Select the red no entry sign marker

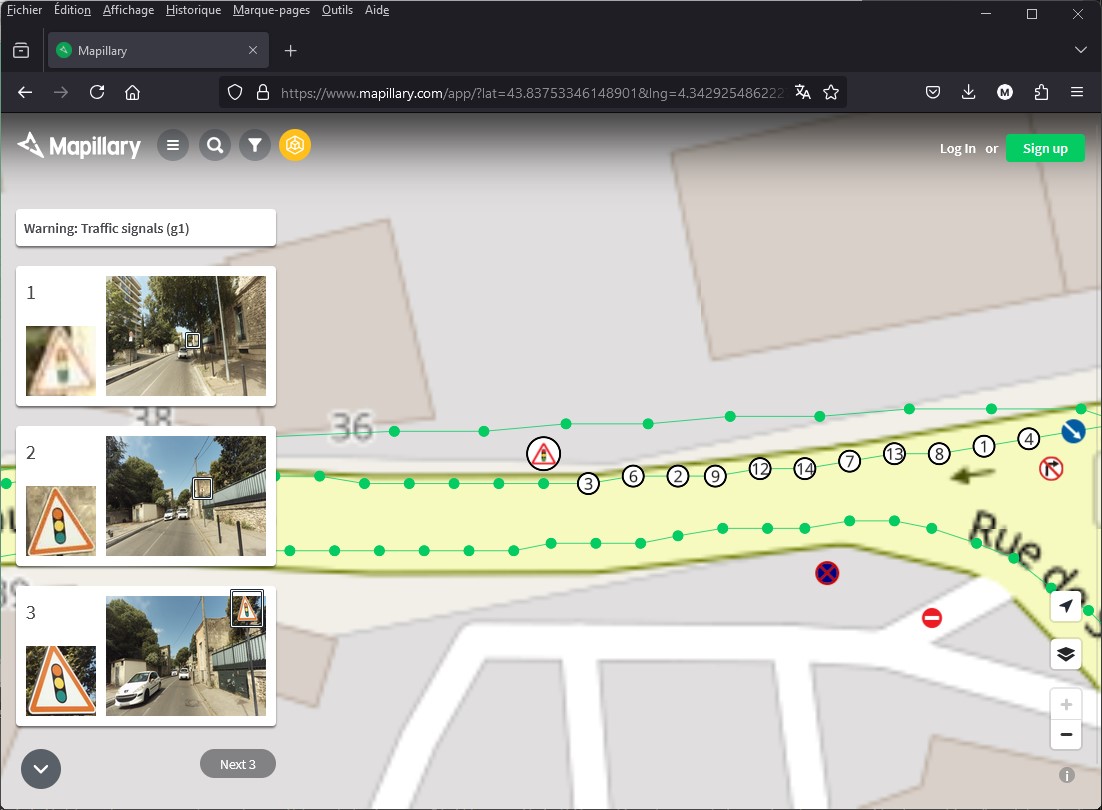point(932,618)
